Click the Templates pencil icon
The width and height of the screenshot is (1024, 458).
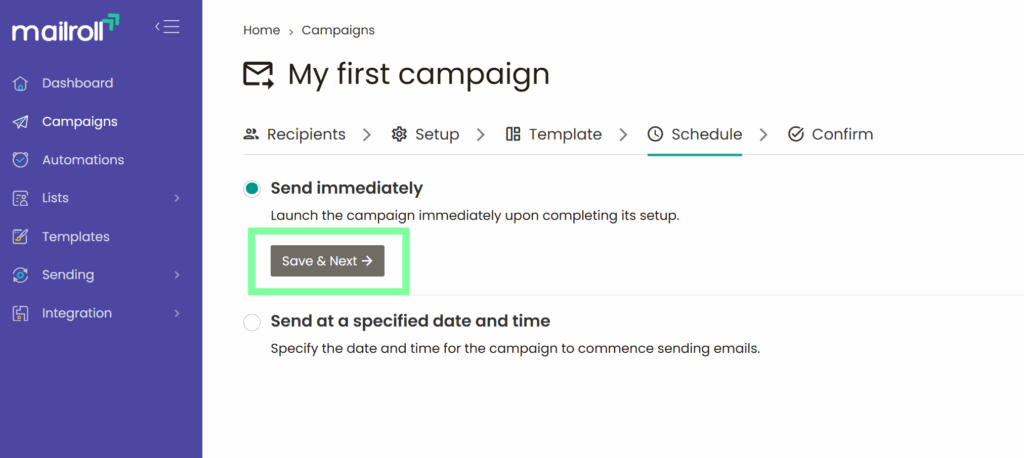coord(20,237)
